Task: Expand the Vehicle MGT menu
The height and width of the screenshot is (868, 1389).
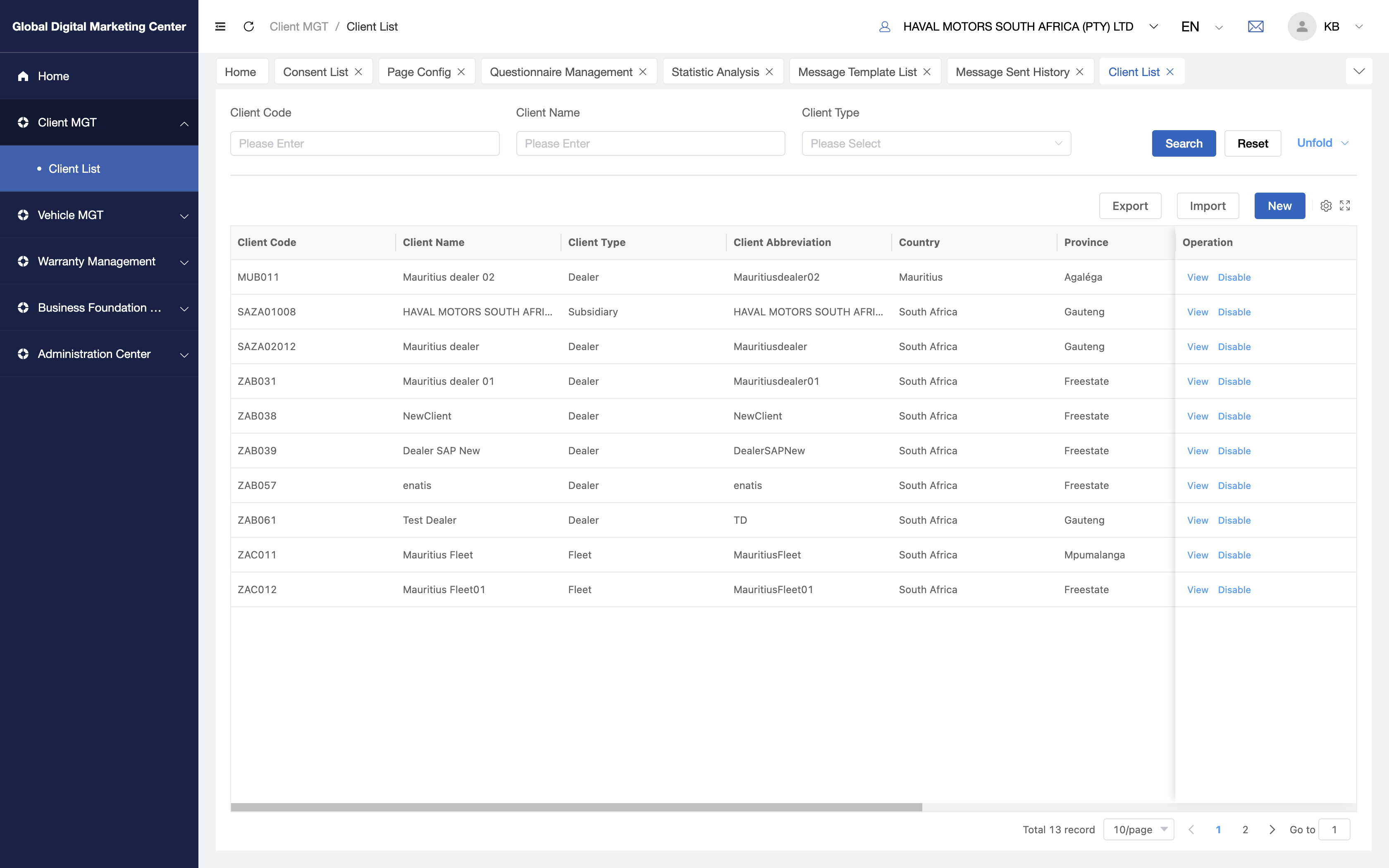Action: [184, 216]
